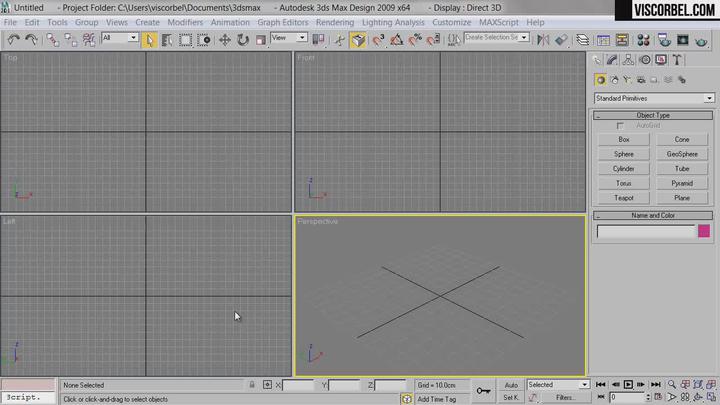Click the current frame number field
Image resolution: width=720 pixels, height=405 pixels.
pyautogui.click(x=627, y=397)
